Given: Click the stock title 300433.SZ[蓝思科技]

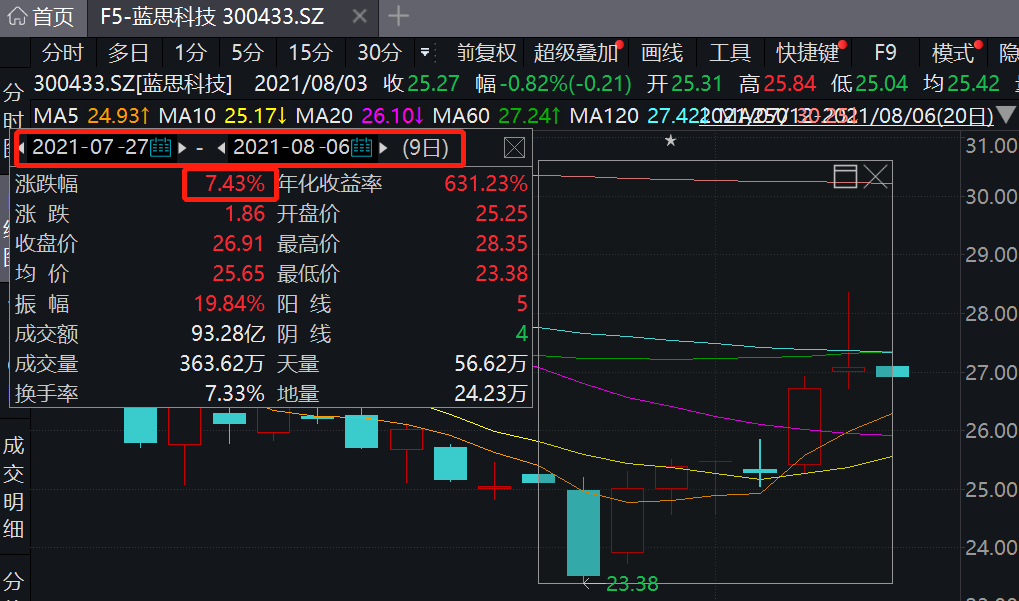Looking at the screenshot, I should click(133, 84).
